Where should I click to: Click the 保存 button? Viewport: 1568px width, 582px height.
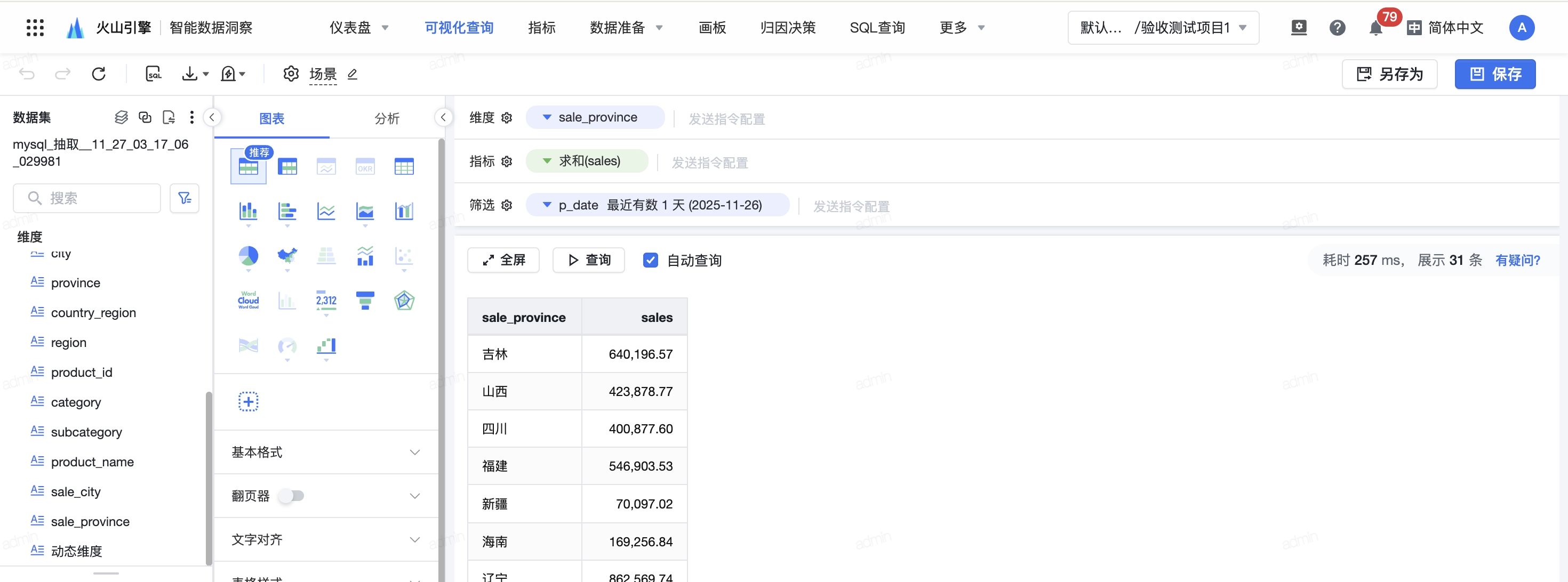tap(1495, 74)
